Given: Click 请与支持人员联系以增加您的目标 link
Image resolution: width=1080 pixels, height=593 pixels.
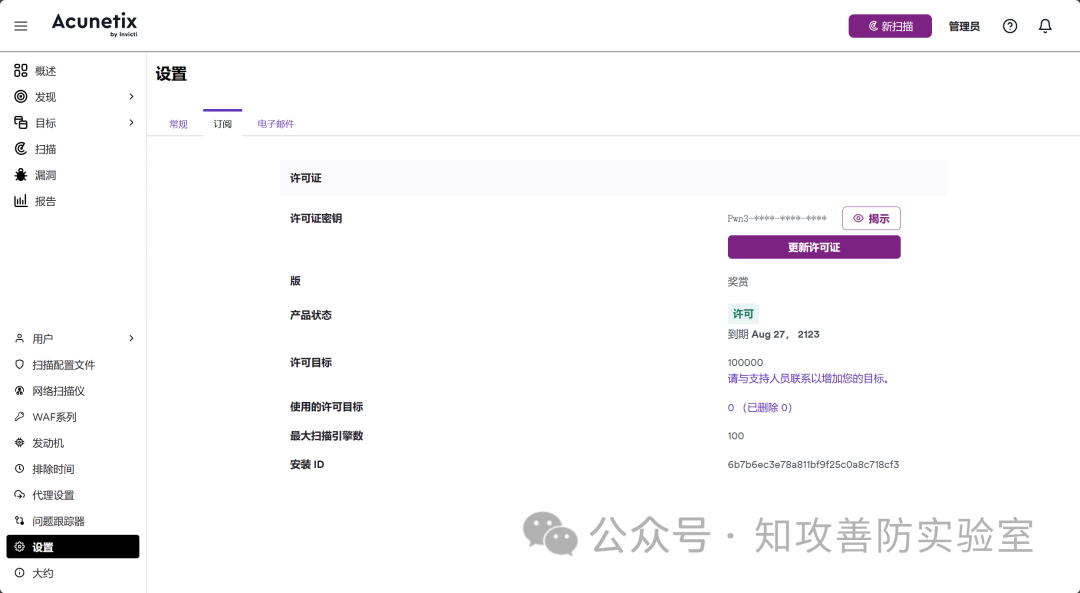Looking at the screenshot, I should click(809, 378).
